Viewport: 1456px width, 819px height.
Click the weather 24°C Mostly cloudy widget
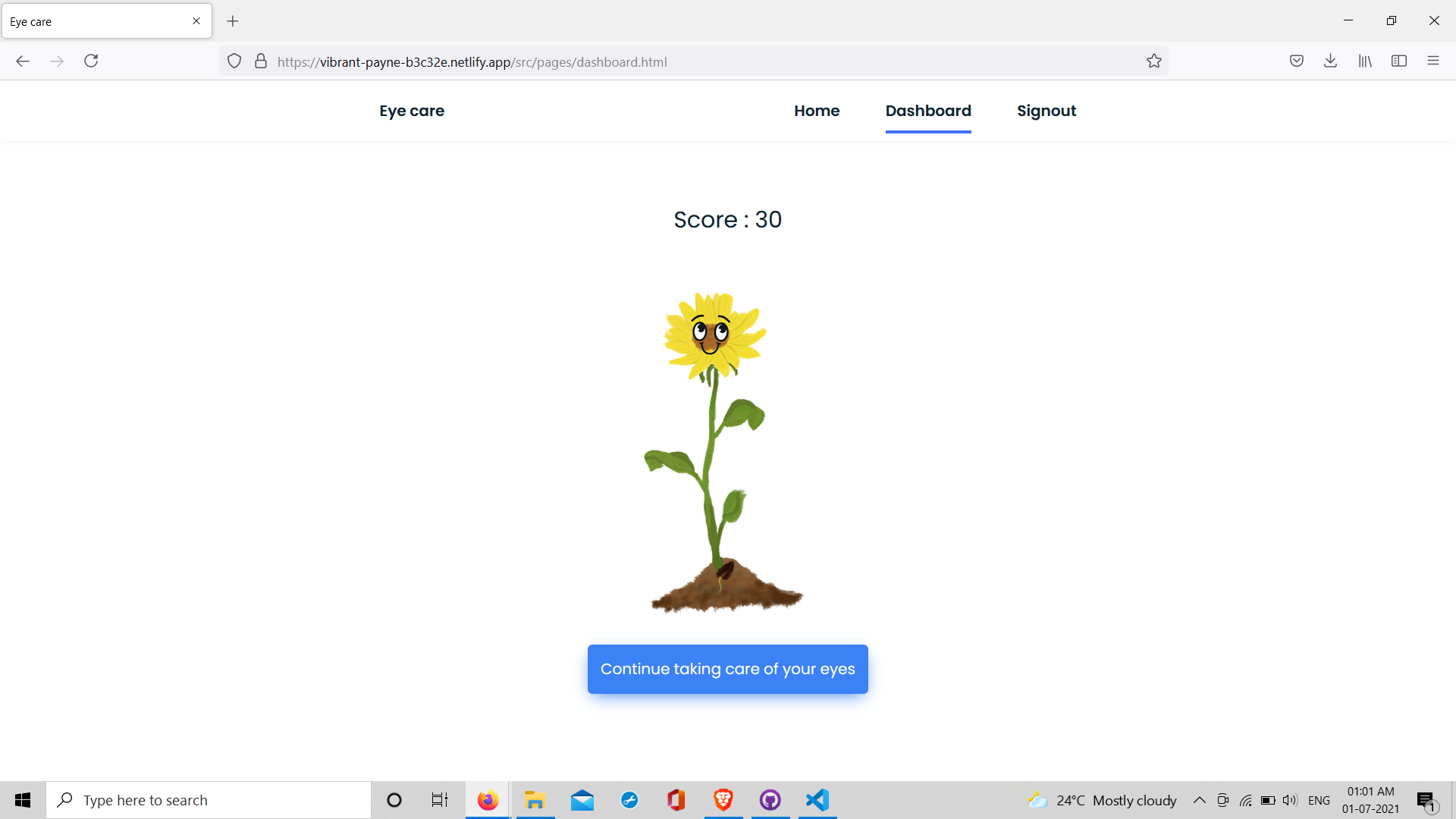pyautogui.click(x=1102, y=800)
